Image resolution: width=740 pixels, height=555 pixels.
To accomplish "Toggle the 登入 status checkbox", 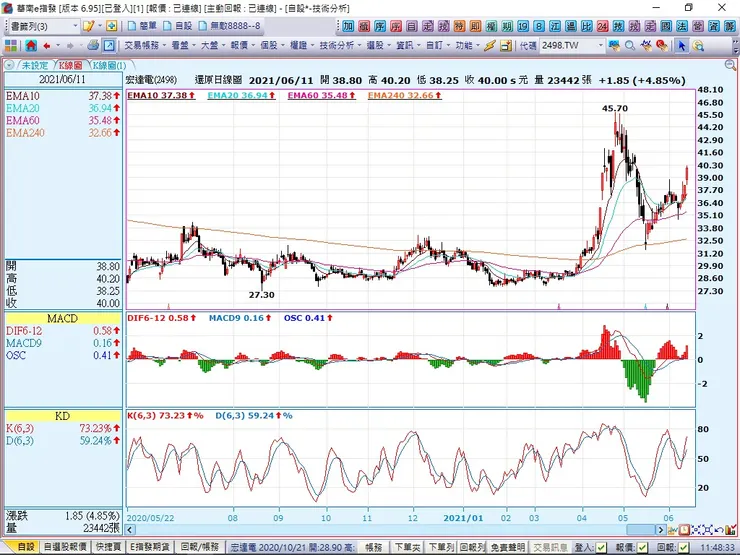I will (600, 547).
